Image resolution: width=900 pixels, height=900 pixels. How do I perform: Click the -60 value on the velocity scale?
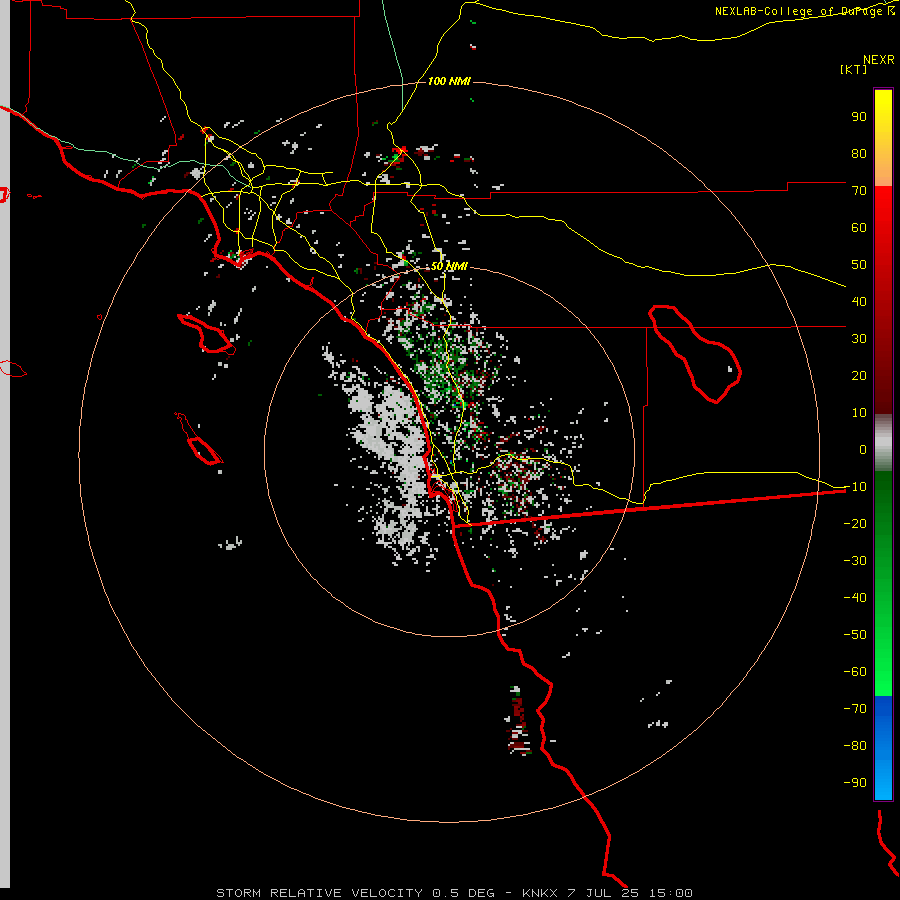855,672
